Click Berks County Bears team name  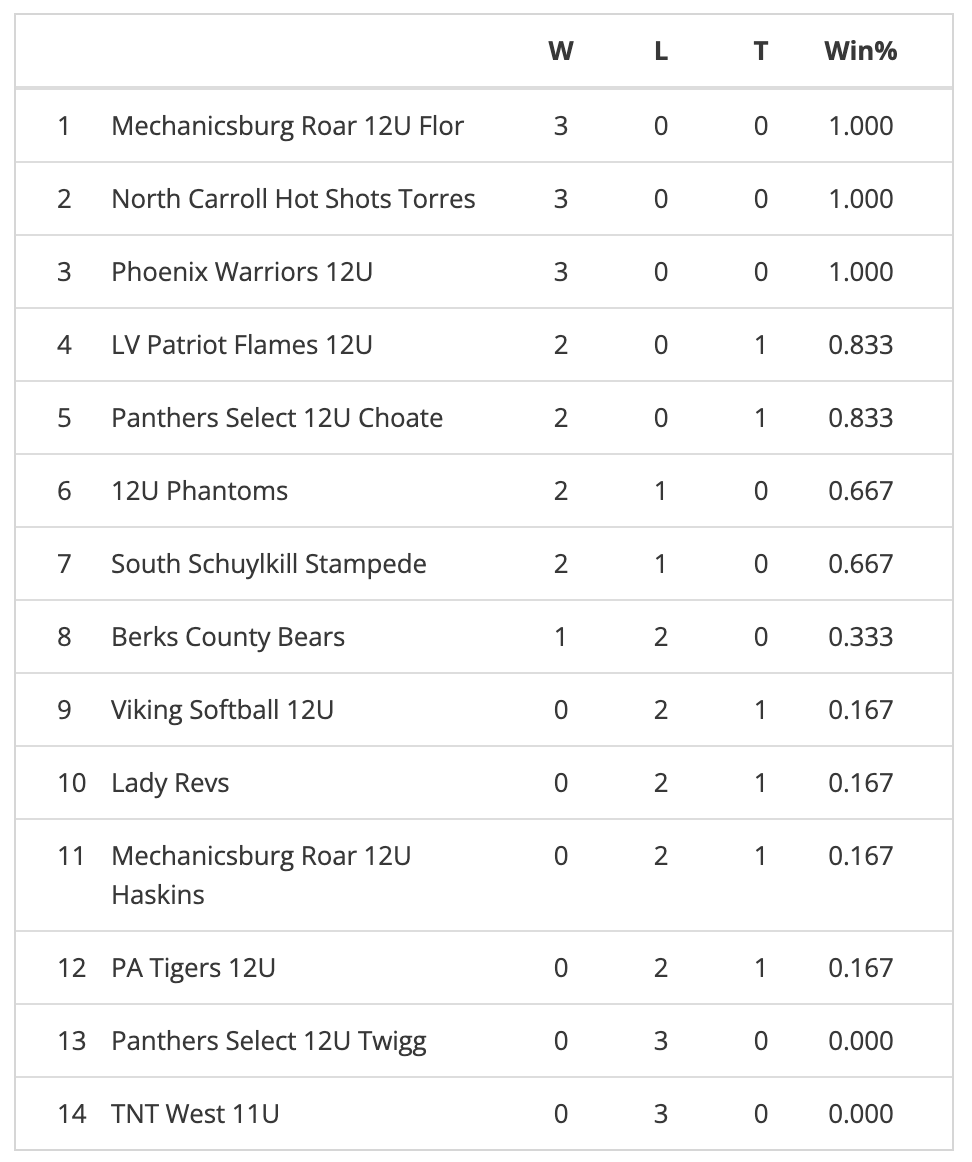(x=228, y=637)
